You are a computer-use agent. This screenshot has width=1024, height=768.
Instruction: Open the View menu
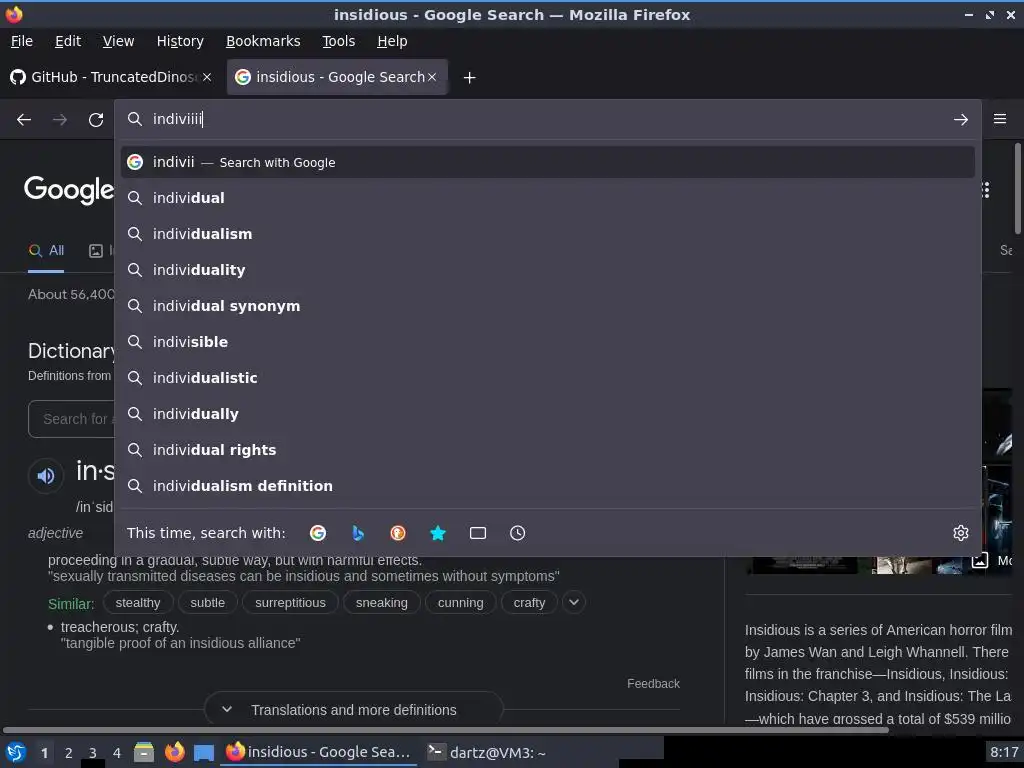point(118,41)
